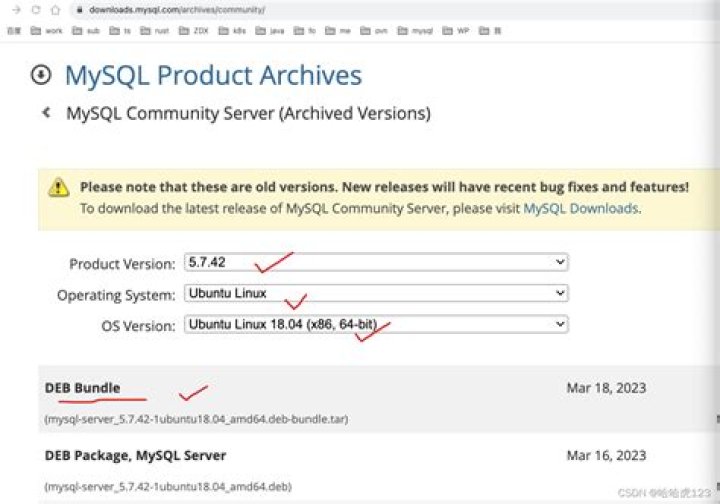Open the 'me' bookmark folder

click(x=338, y=31)
